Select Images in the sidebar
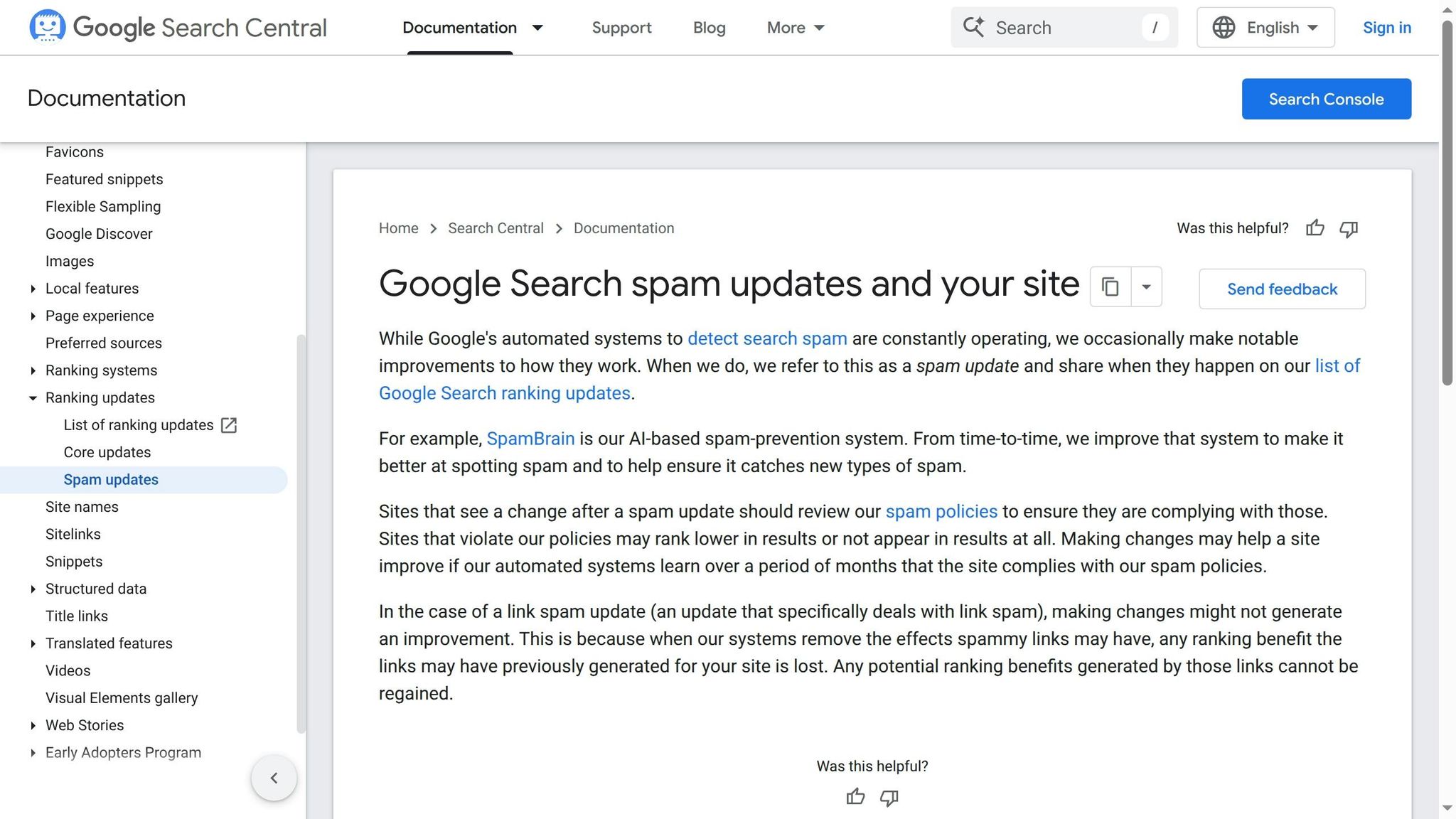Image resolution: width=1456 pixels, height=819 pixels. pyautogui.click(x=70, y=262)
